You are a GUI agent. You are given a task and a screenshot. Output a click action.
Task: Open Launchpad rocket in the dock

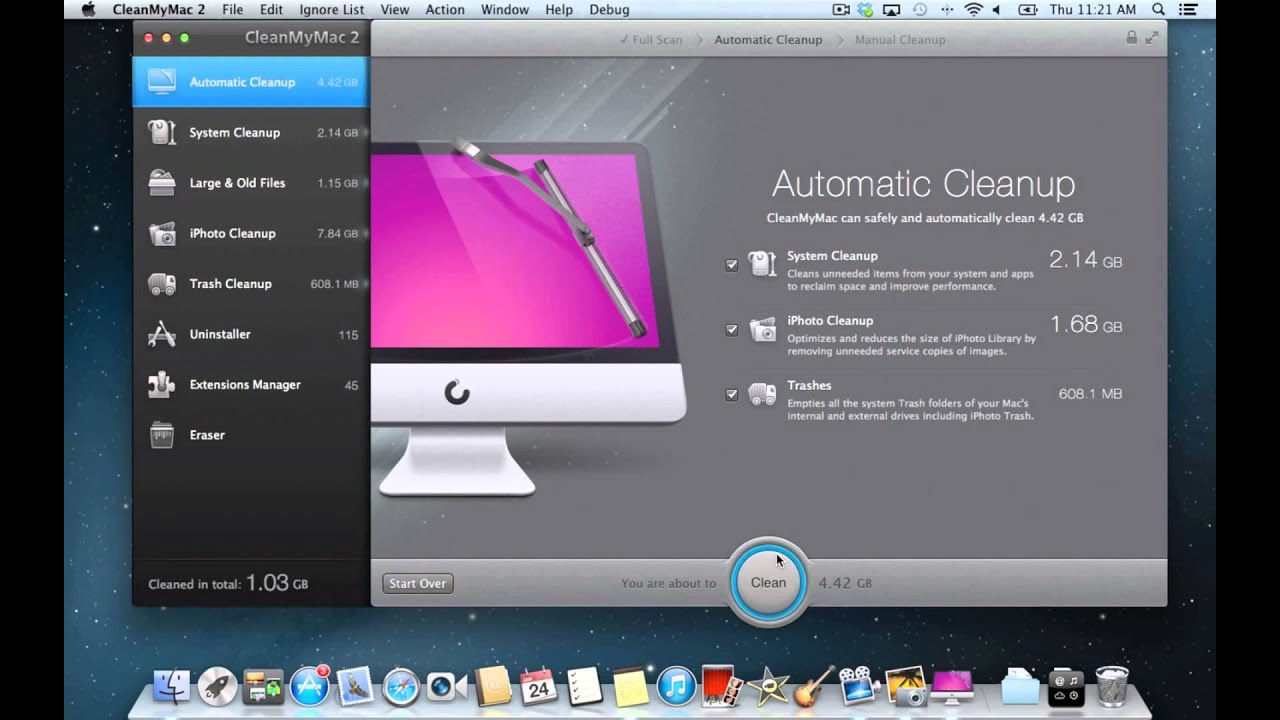click(217, 686)
